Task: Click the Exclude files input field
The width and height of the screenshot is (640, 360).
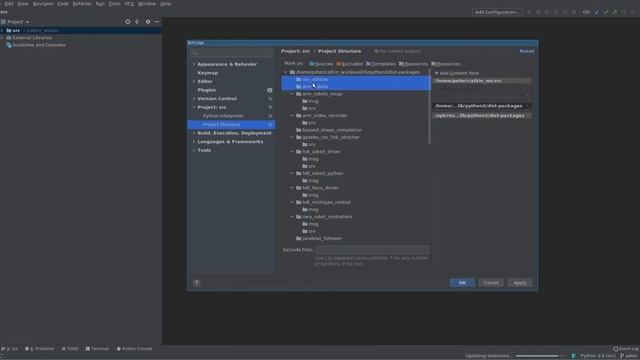Action: (x=372, y=249)
